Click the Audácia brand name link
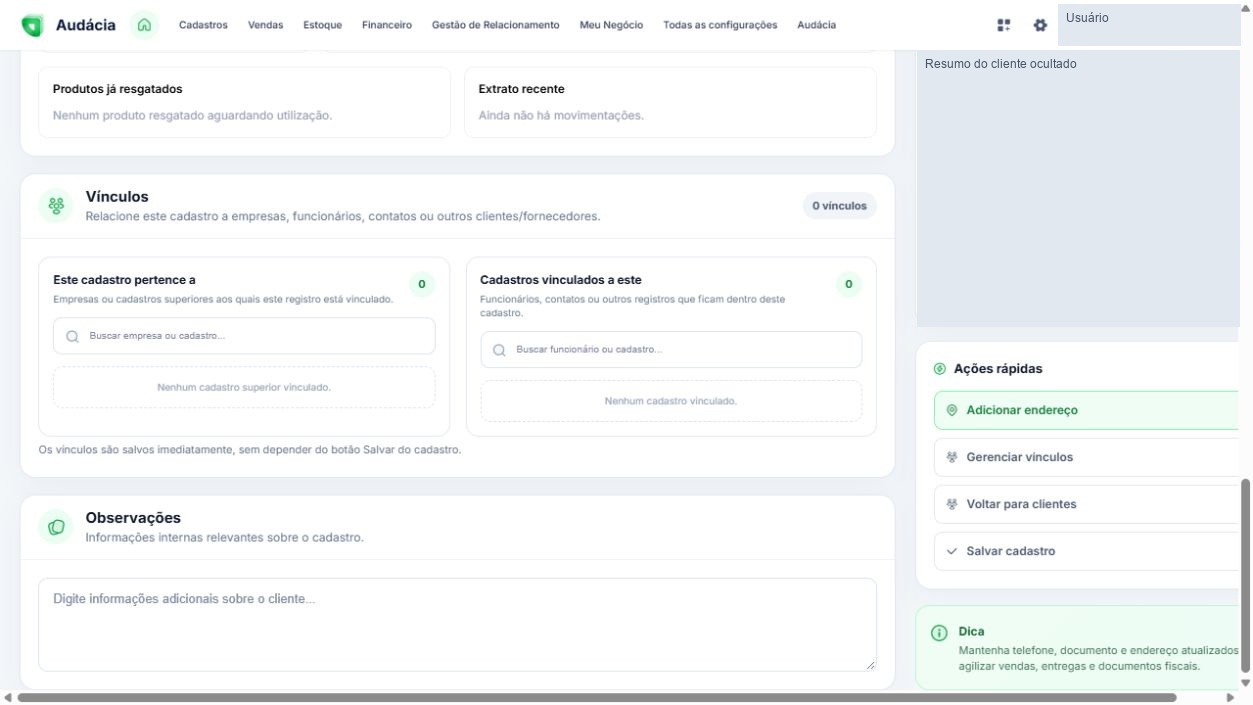 tap(85, 25)
